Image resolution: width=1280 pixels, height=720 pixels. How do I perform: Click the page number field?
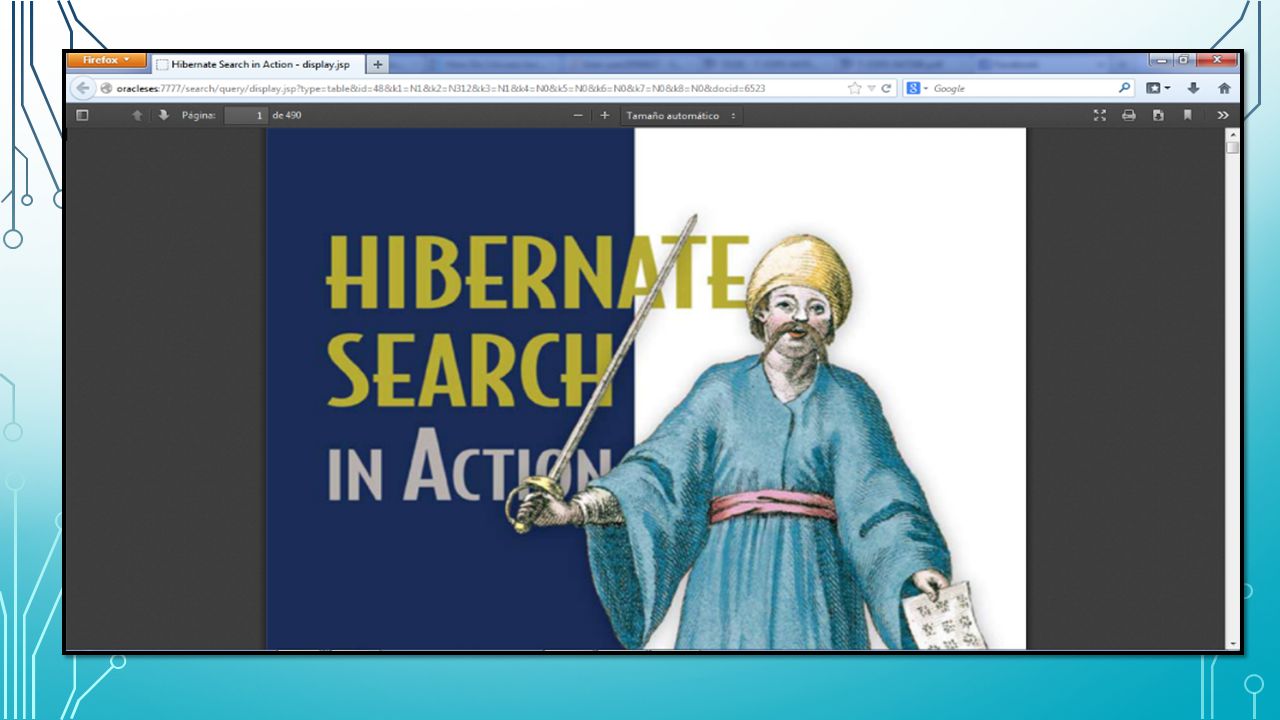point(245,116)
